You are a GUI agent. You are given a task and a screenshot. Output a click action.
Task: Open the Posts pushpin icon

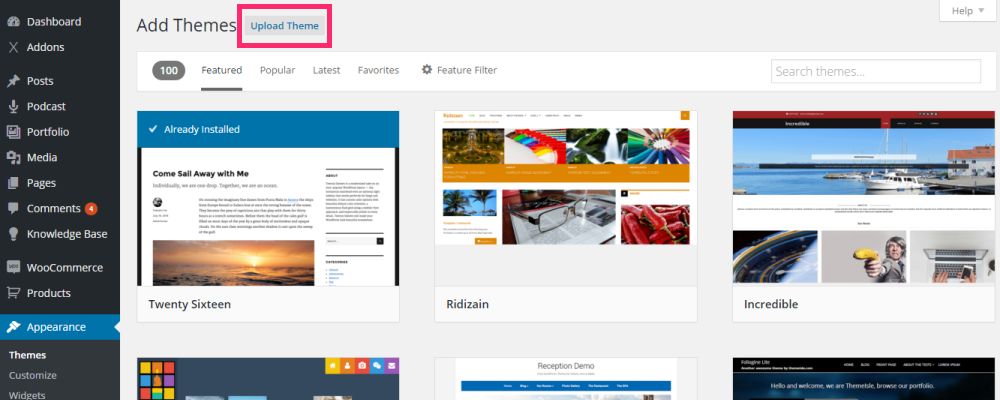[13, 81]
